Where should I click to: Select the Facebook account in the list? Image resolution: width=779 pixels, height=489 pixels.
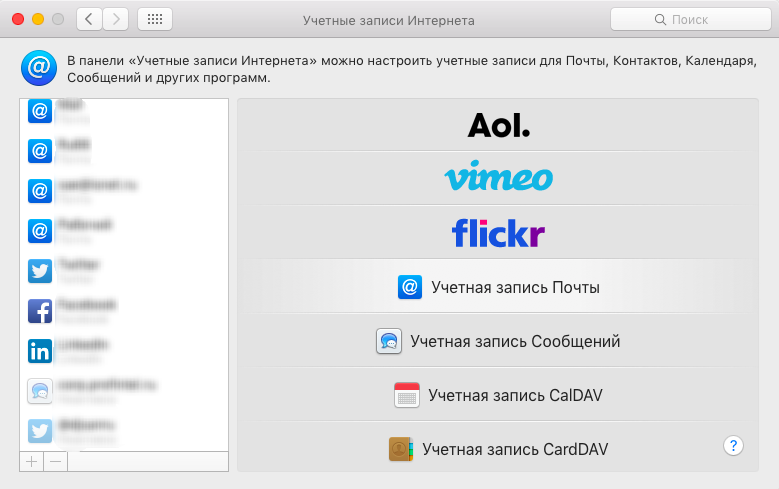pos(124,311)
